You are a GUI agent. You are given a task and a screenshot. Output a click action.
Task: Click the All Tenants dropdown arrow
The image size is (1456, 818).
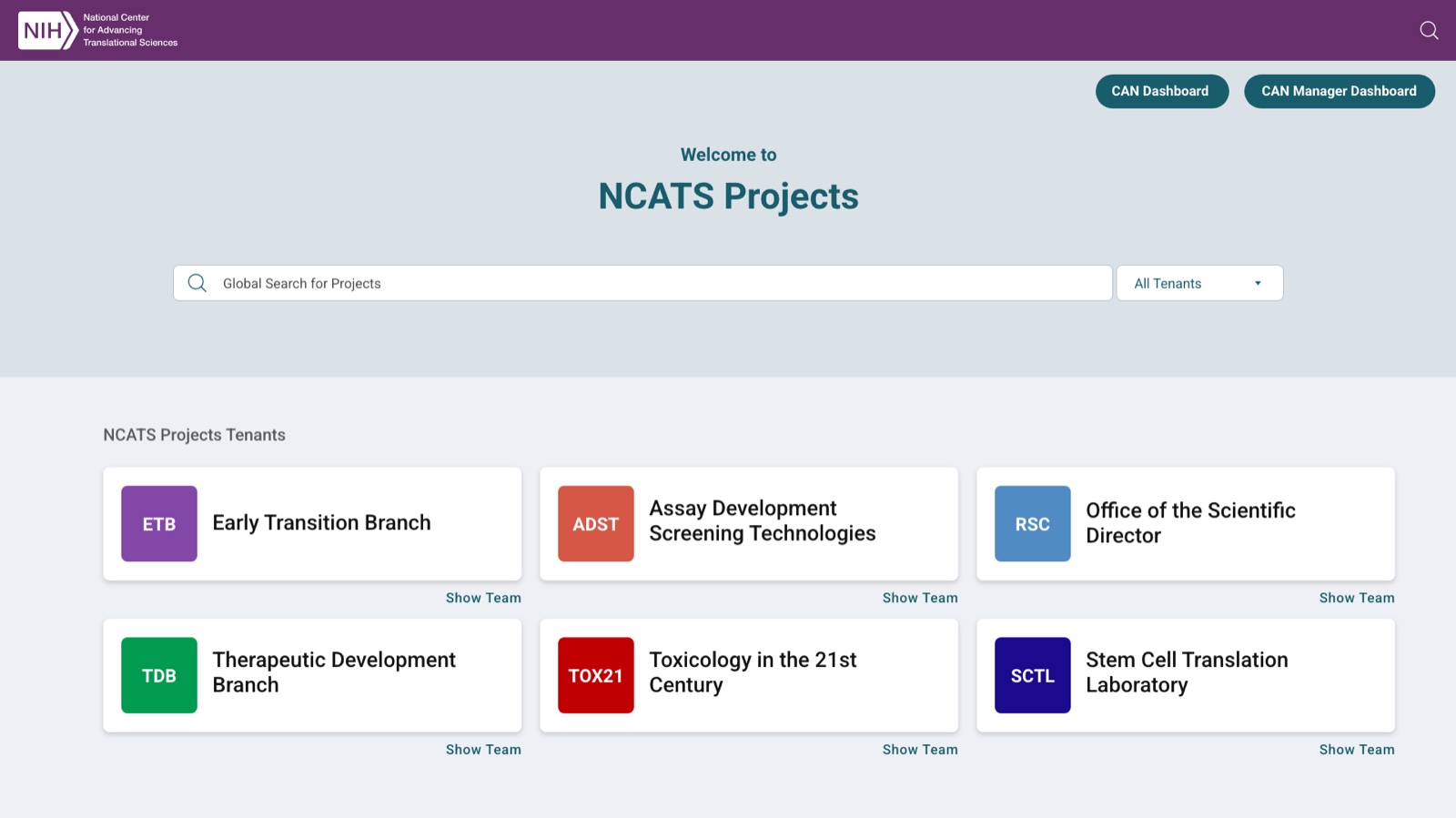(x=1258, y=283)
